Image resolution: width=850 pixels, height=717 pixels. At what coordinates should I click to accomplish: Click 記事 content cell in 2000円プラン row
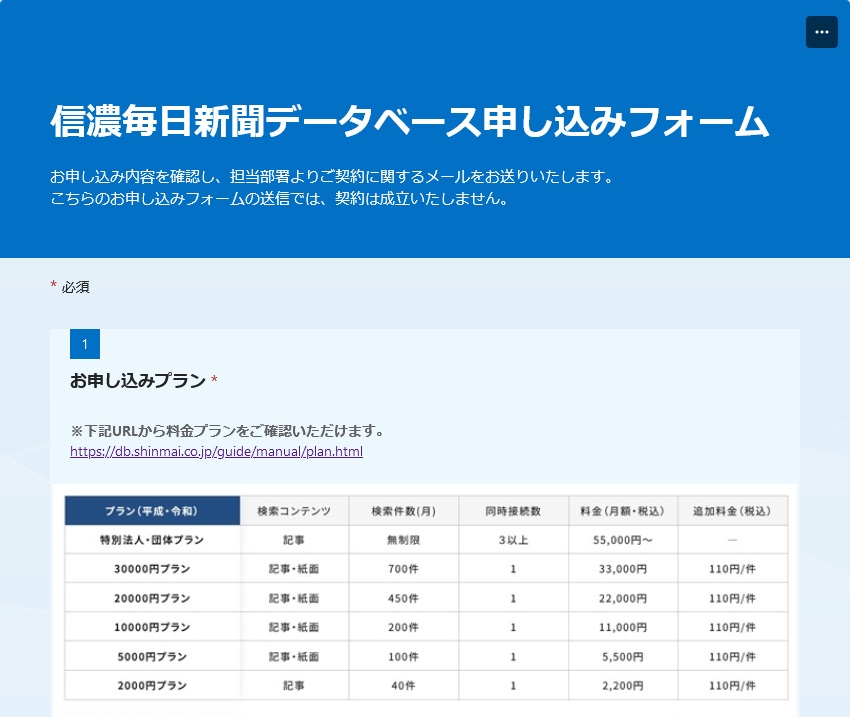(294, 686)
